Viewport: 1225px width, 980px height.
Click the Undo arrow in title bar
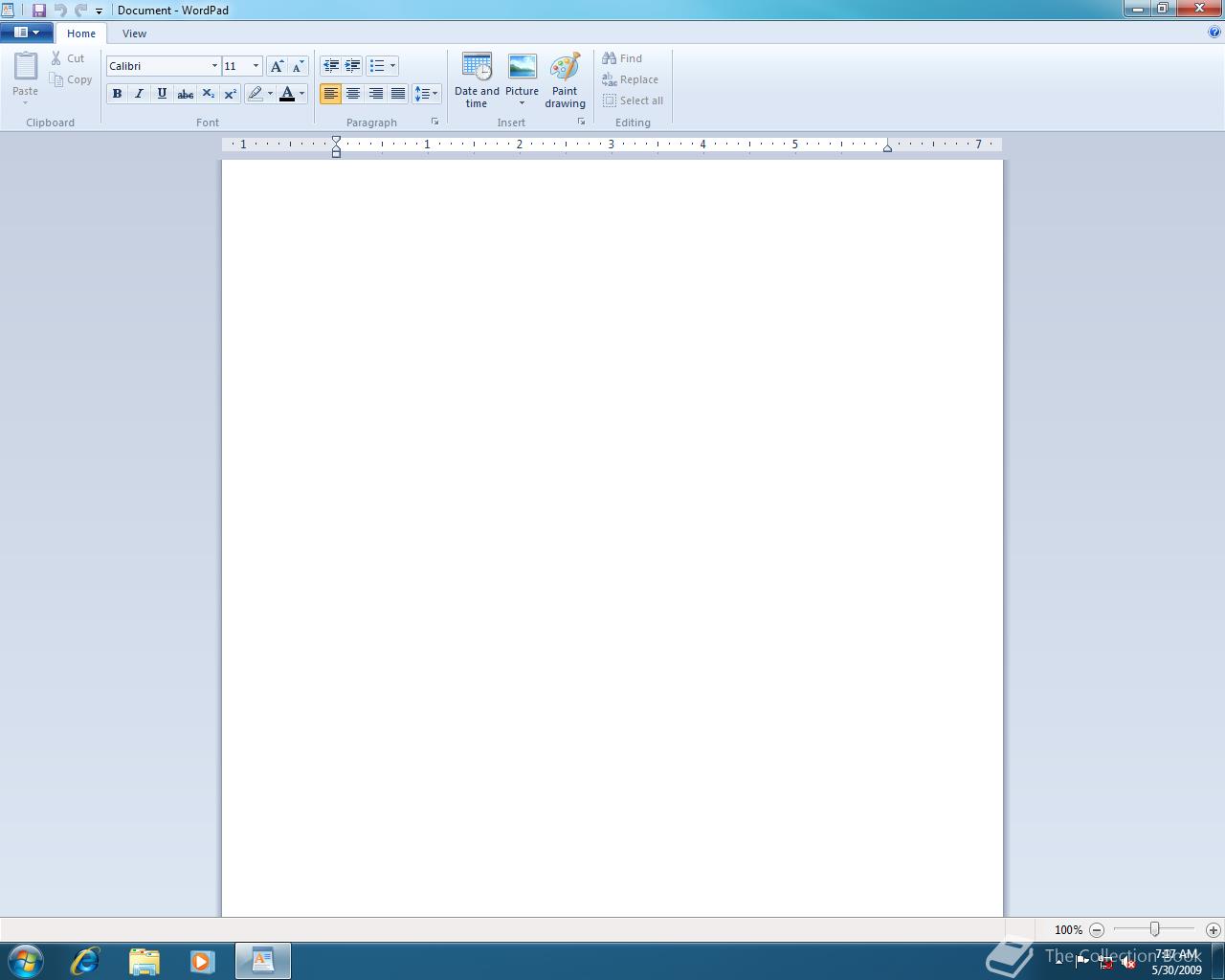(x=60, y=10)
